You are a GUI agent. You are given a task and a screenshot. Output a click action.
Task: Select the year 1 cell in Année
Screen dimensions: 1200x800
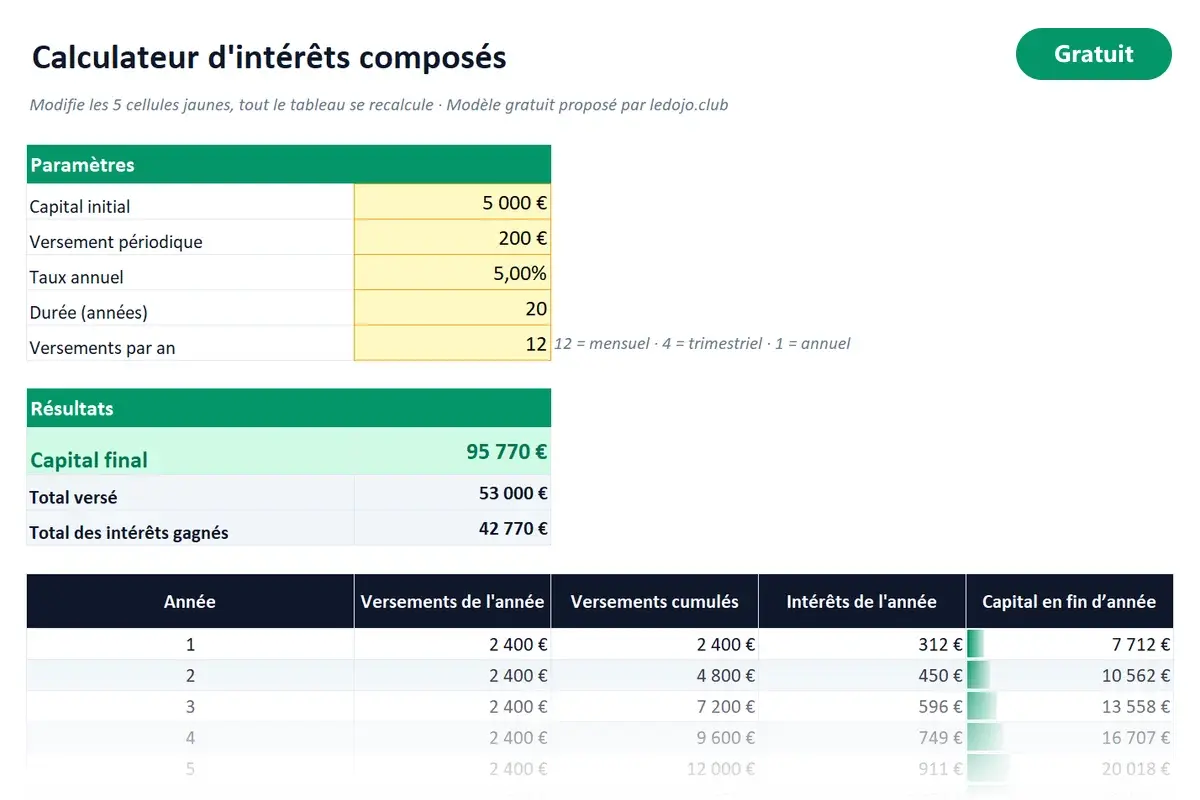tap(190, 644)
